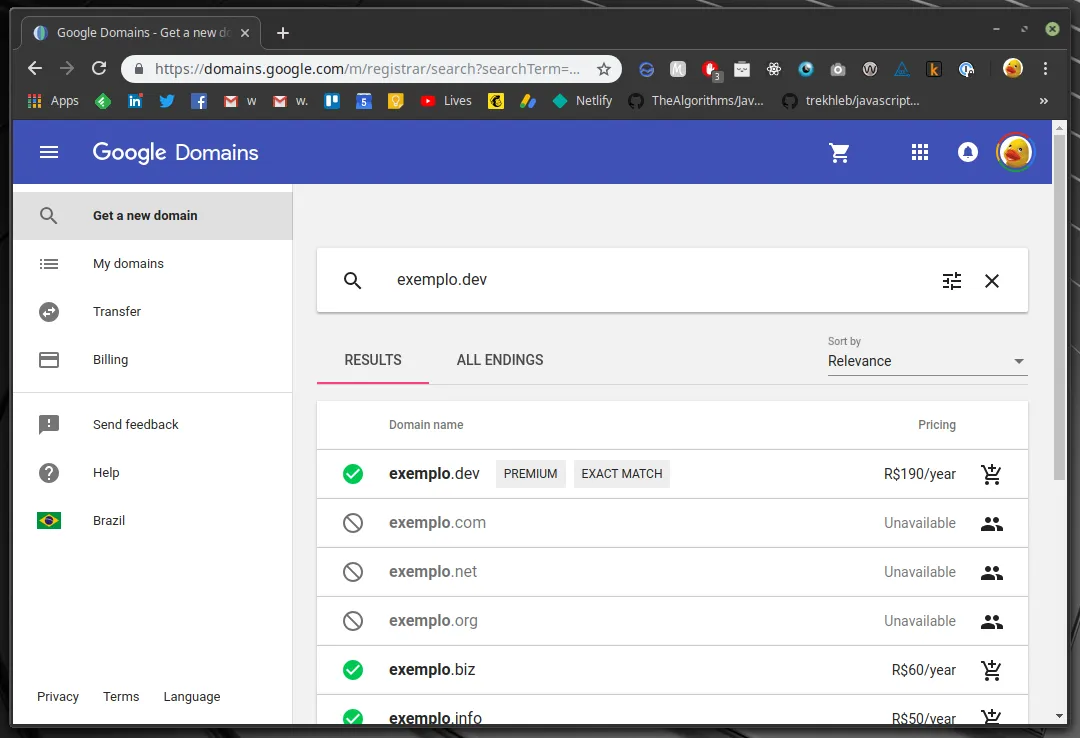Click the notify icon for unavailable exemplo.com
The image size is (1080, 738).
tap(991, 523)
